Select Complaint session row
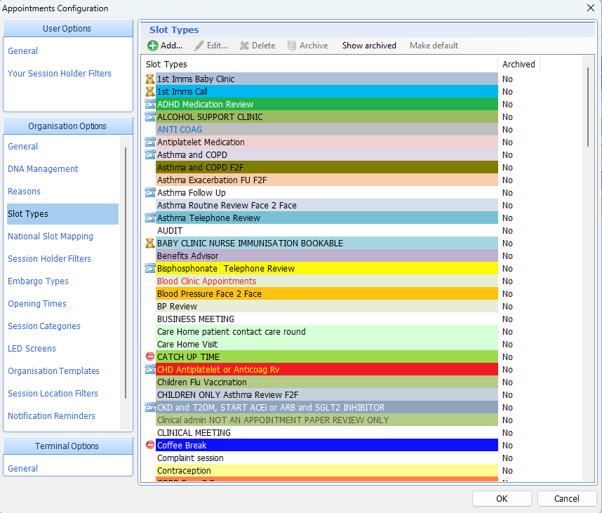602x513 pixels. (327, 458)
